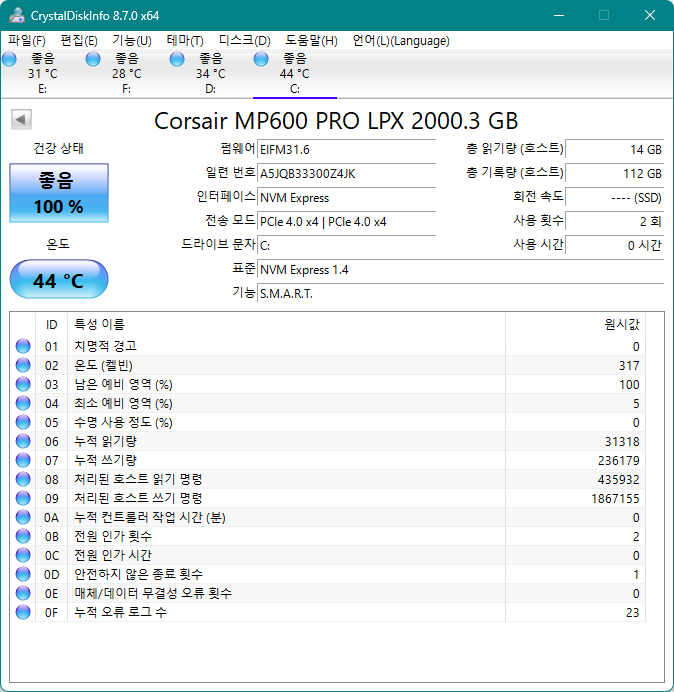Open the 편집(E) menu
This screenshot has width=674, height=692.
[79, 41]
